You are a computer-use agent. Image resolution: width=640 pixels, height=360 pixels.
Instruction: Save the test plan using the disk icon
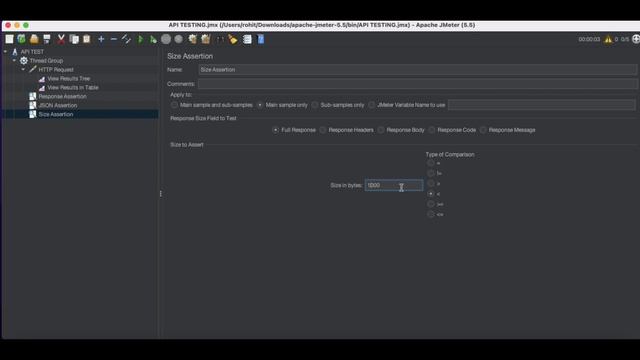tap(47, 39)
